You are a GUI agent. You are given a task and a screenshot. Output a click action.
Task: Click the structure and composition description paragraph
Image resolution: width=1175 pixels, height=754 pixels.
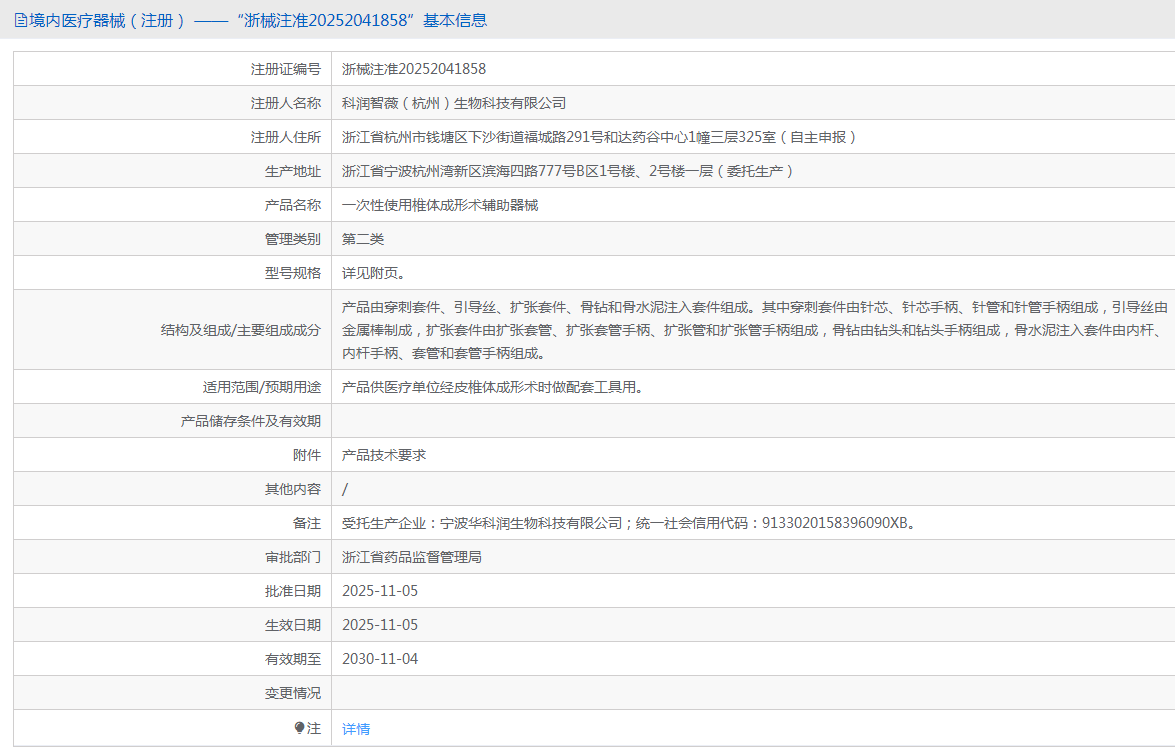click(750, 330)
